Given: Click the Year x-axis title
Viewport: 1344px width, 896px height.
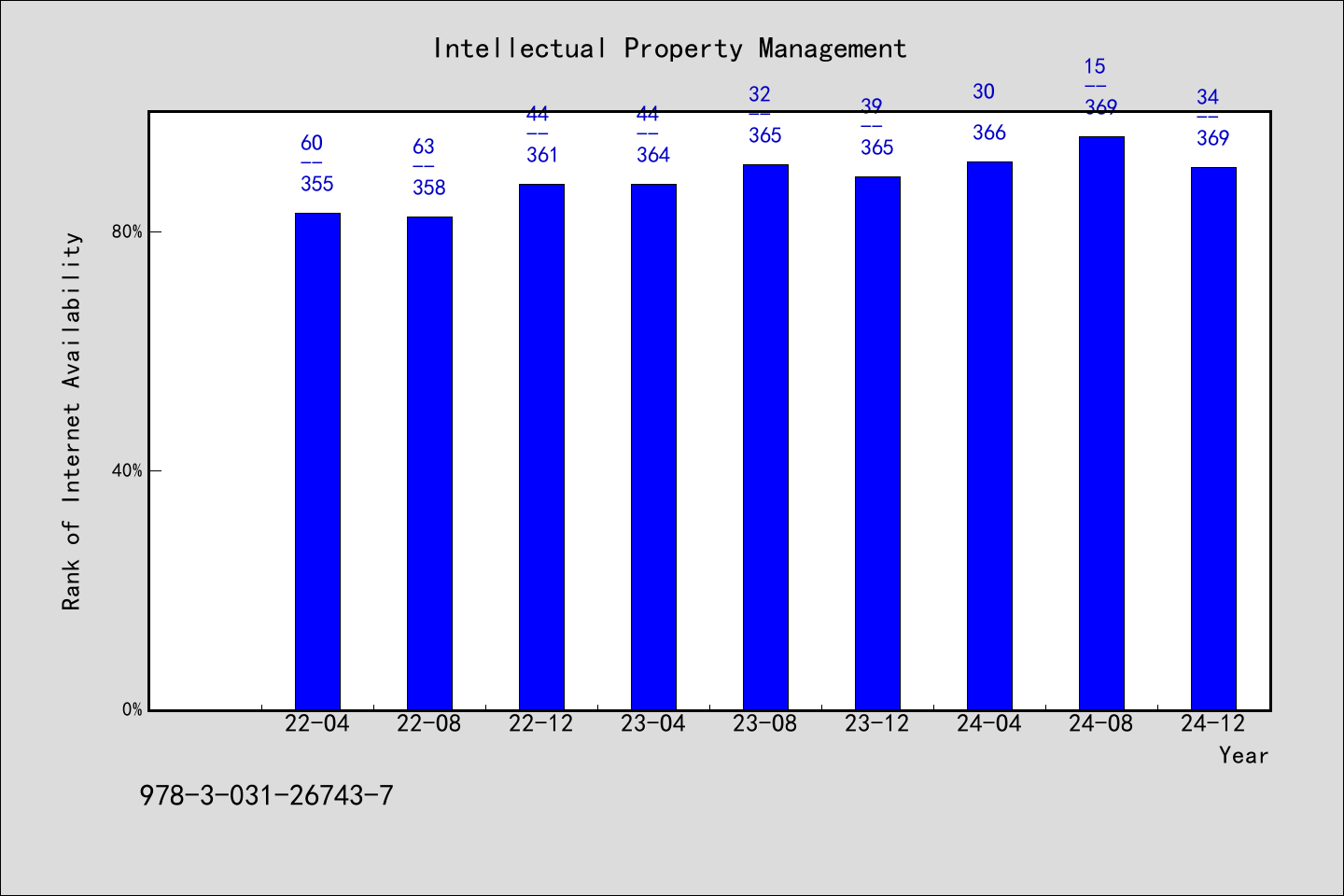Looking at the screenshot, I should pos(1243,755).
